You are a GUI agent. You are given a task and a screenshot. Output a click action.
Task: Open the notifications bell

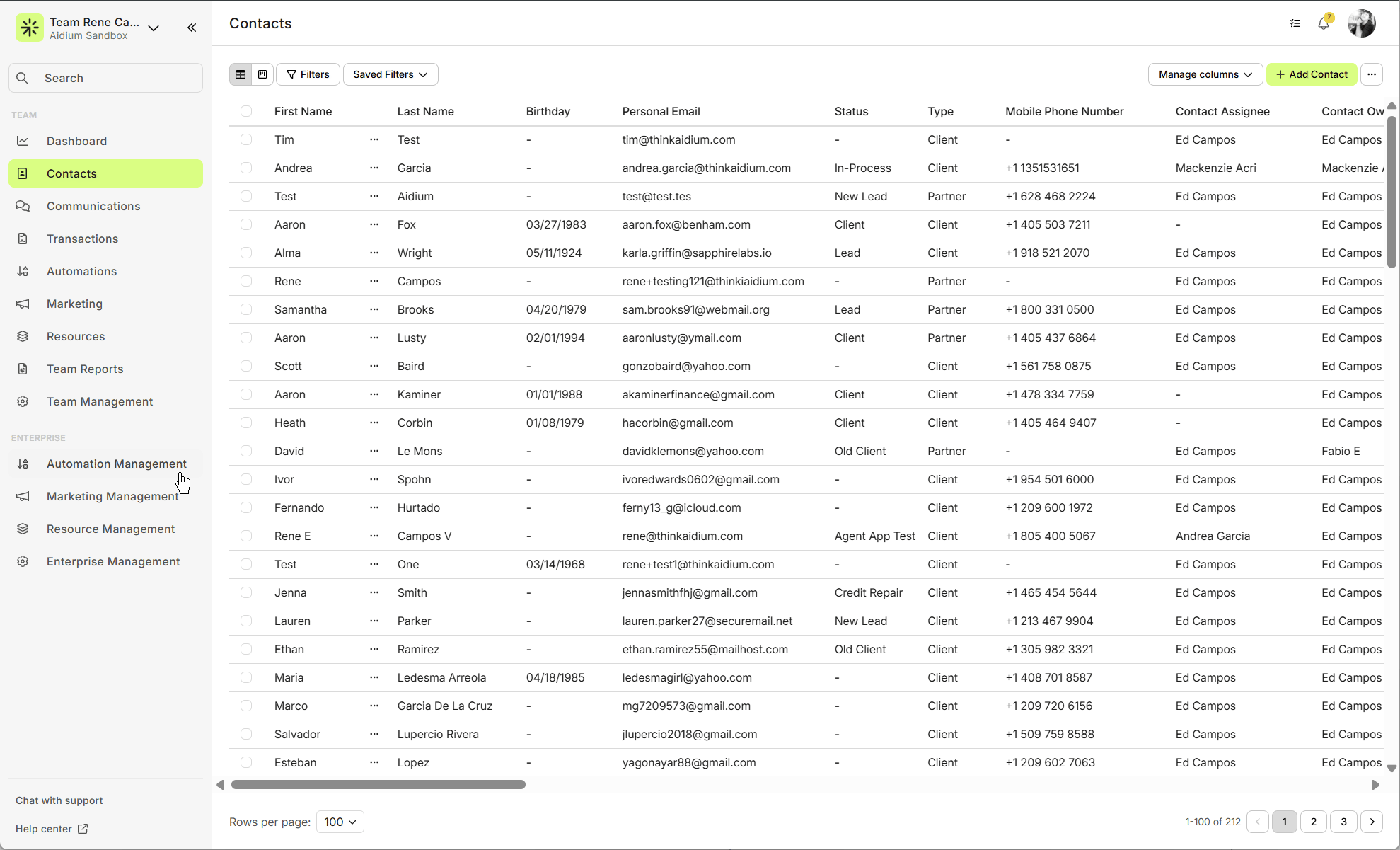click(1324, 23)
